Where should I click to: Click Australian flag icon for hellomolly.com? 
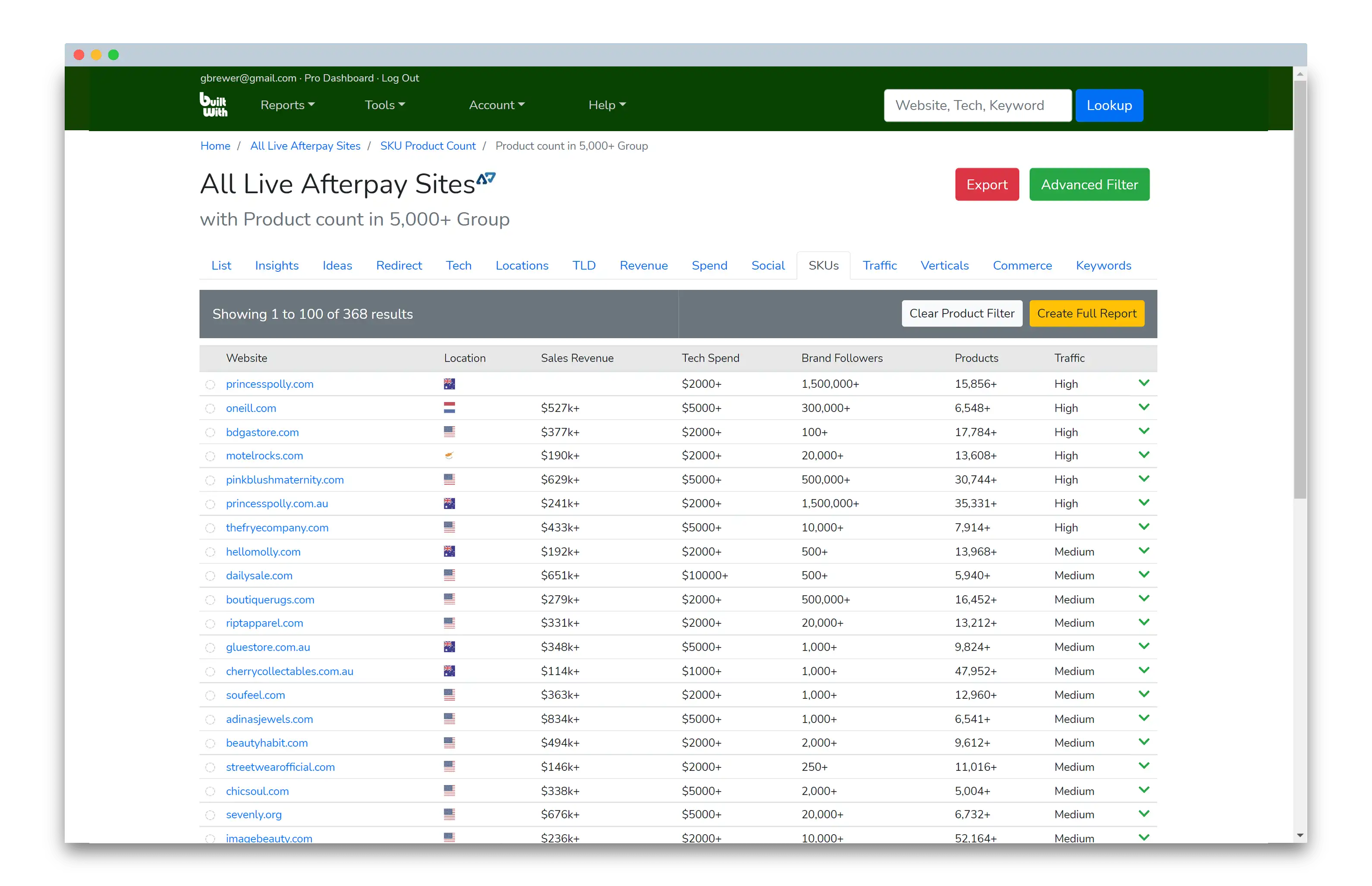point(449,551)
